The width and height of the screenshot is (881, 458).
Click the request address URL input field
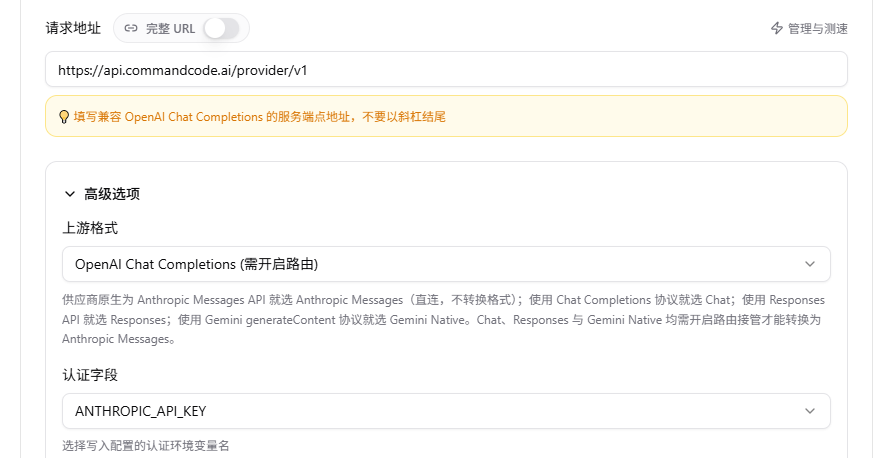pos(446,70)
